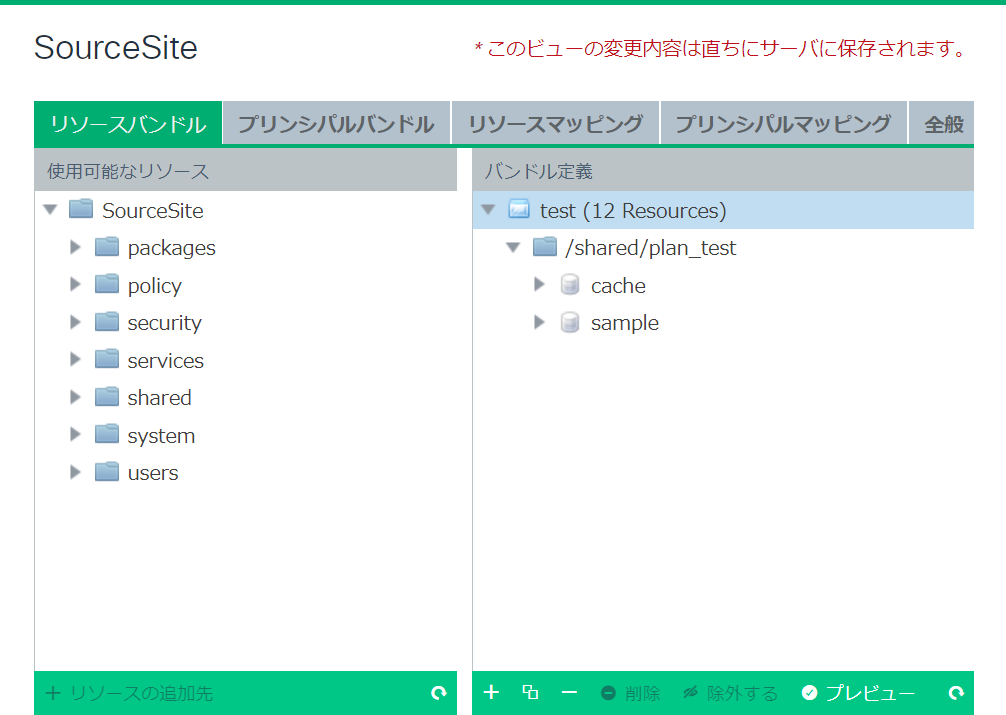Click the cache database icon
1006x715 pixels.
pyautogui.click(x=570, y=284)
